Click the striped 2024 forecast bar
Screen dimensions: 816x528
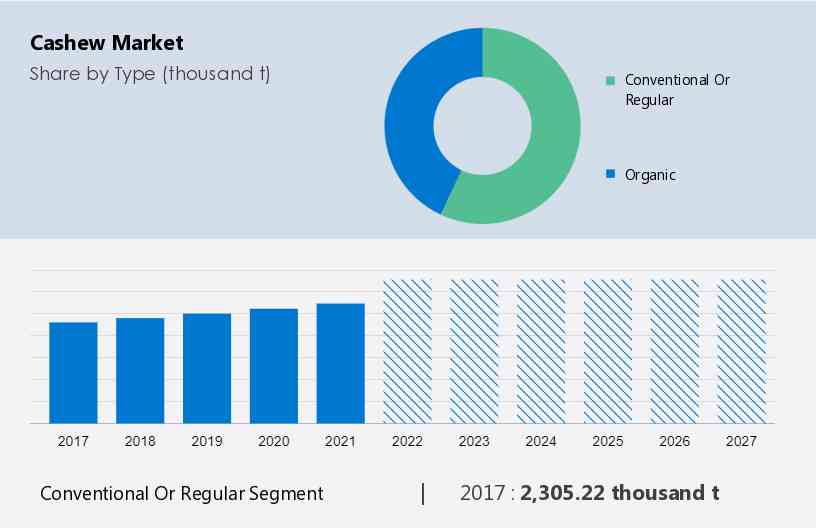(541, 351)
